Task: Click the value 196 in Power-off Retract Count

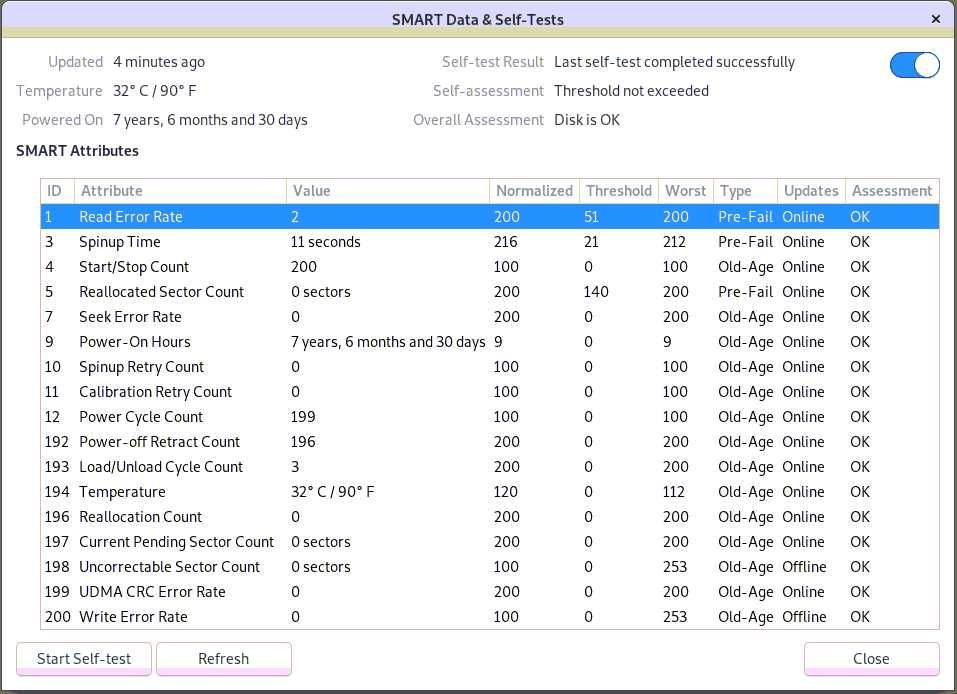Action: 303,442
